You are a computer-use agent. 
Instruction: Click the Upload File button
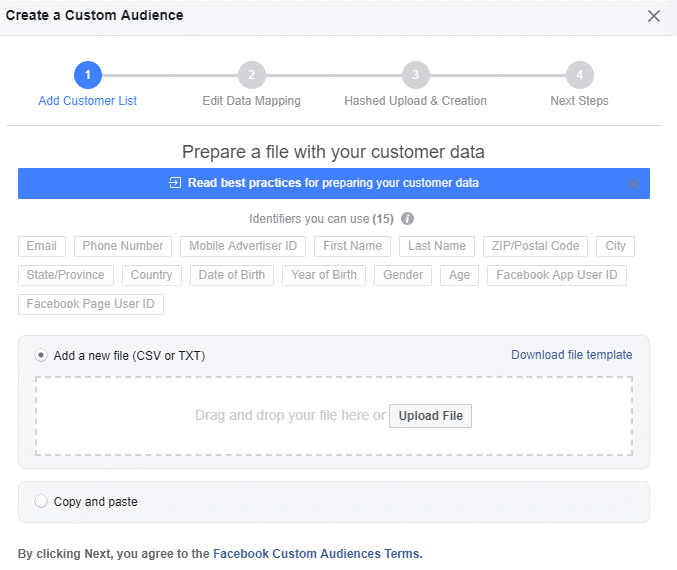430,416
